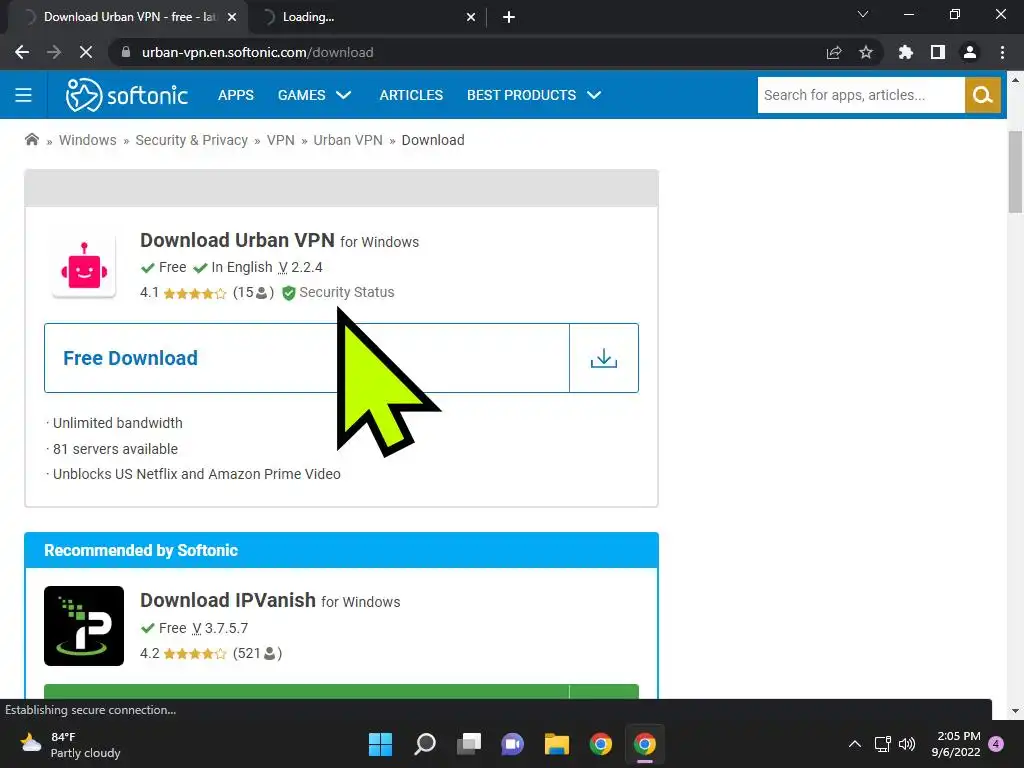Click the home icon in the breadcrumb
Screen dimensions: 1024x768
(31, 140)
